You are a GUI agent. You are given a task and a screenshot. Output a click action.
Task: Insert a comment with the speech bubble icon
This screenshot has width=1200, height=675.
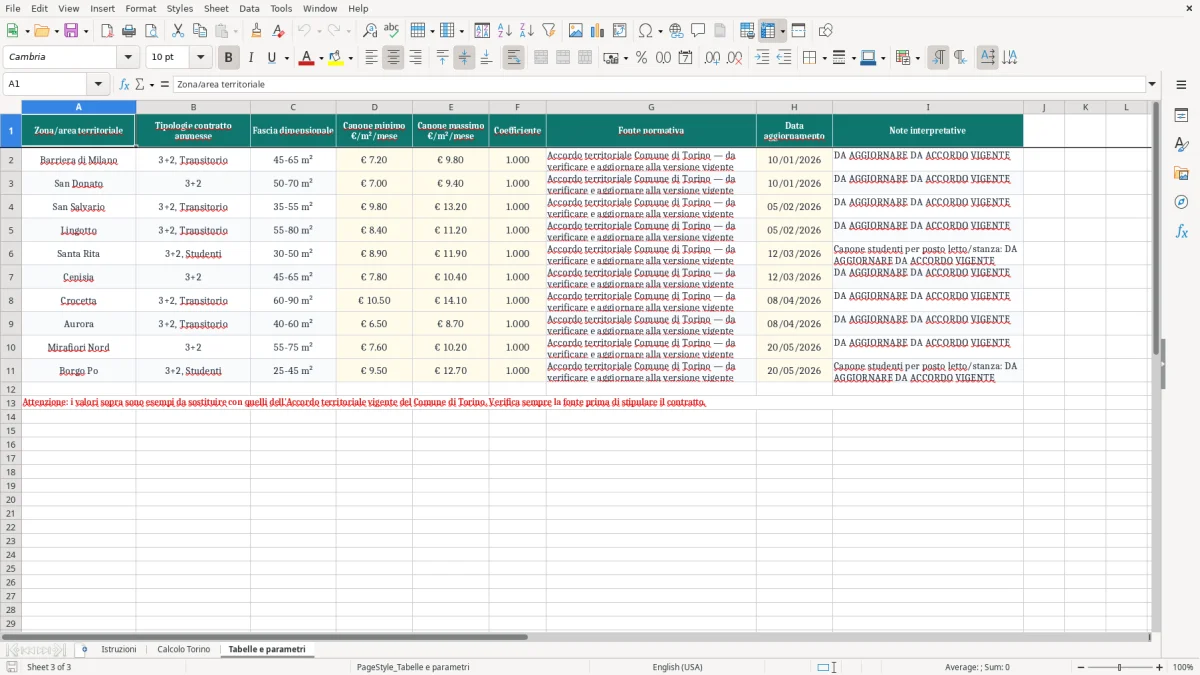[x=698, y=31]
